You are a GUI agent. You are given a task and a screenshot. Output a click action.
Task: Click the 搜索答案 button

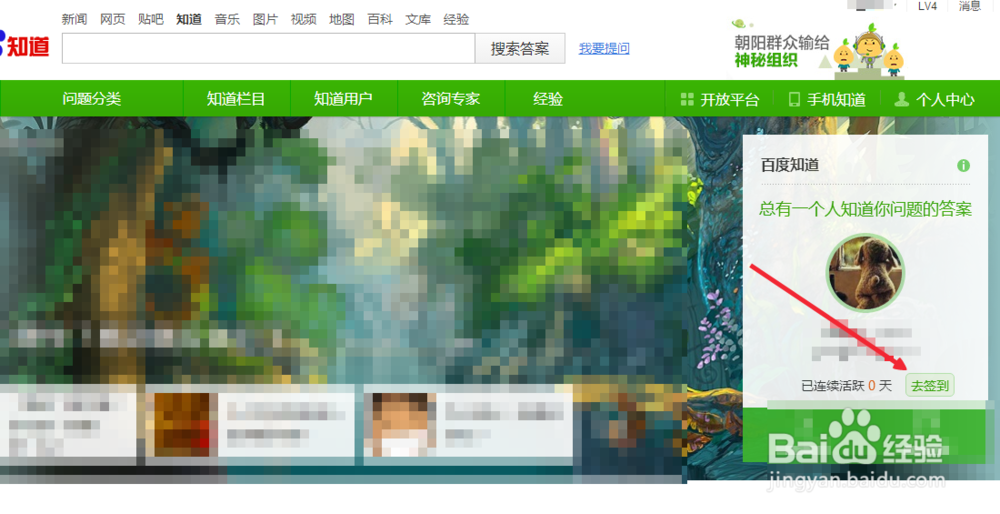click(x=520, y=48)
